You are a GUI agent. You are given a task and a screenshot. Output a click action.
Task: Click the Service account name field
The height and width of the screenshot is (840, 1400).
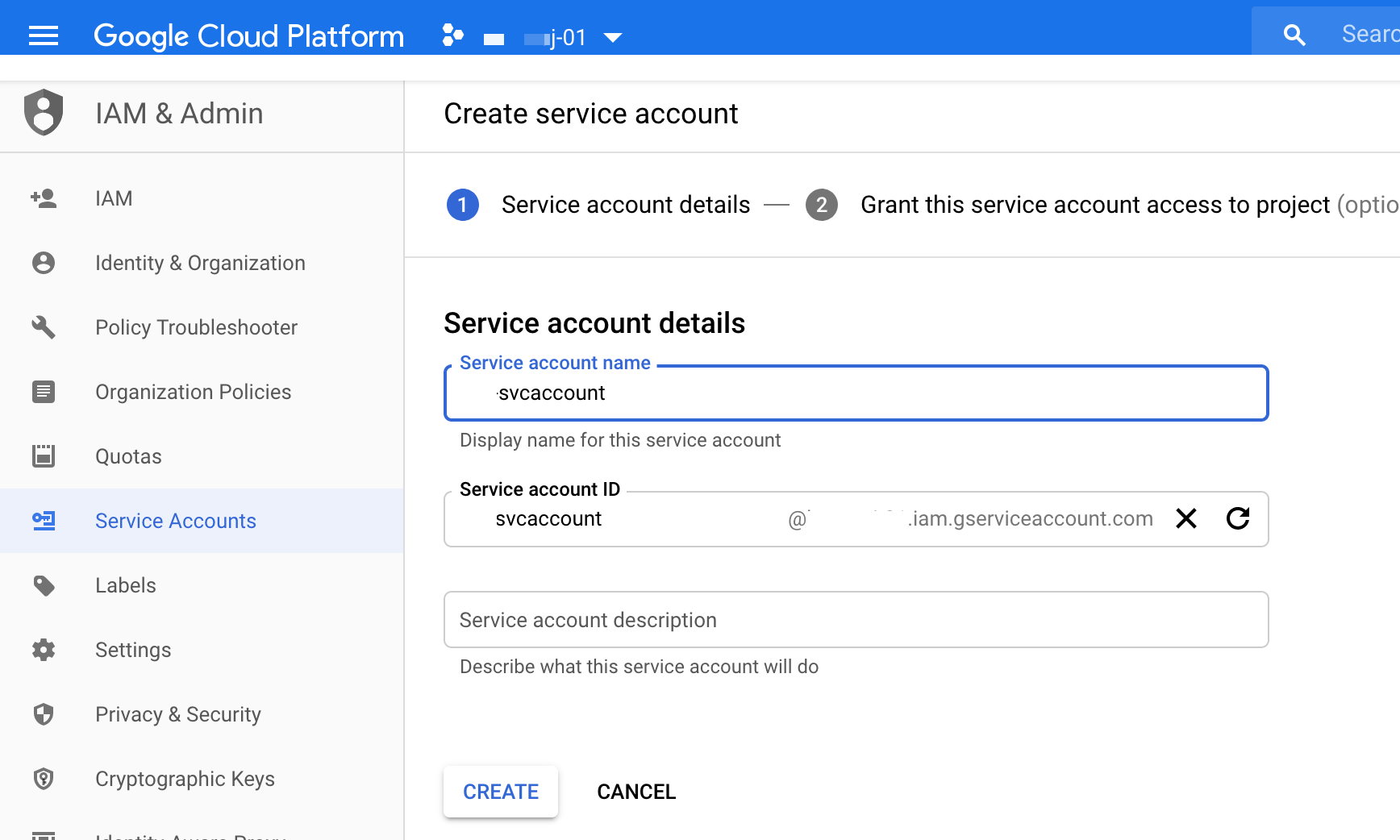tap(856, 393)
